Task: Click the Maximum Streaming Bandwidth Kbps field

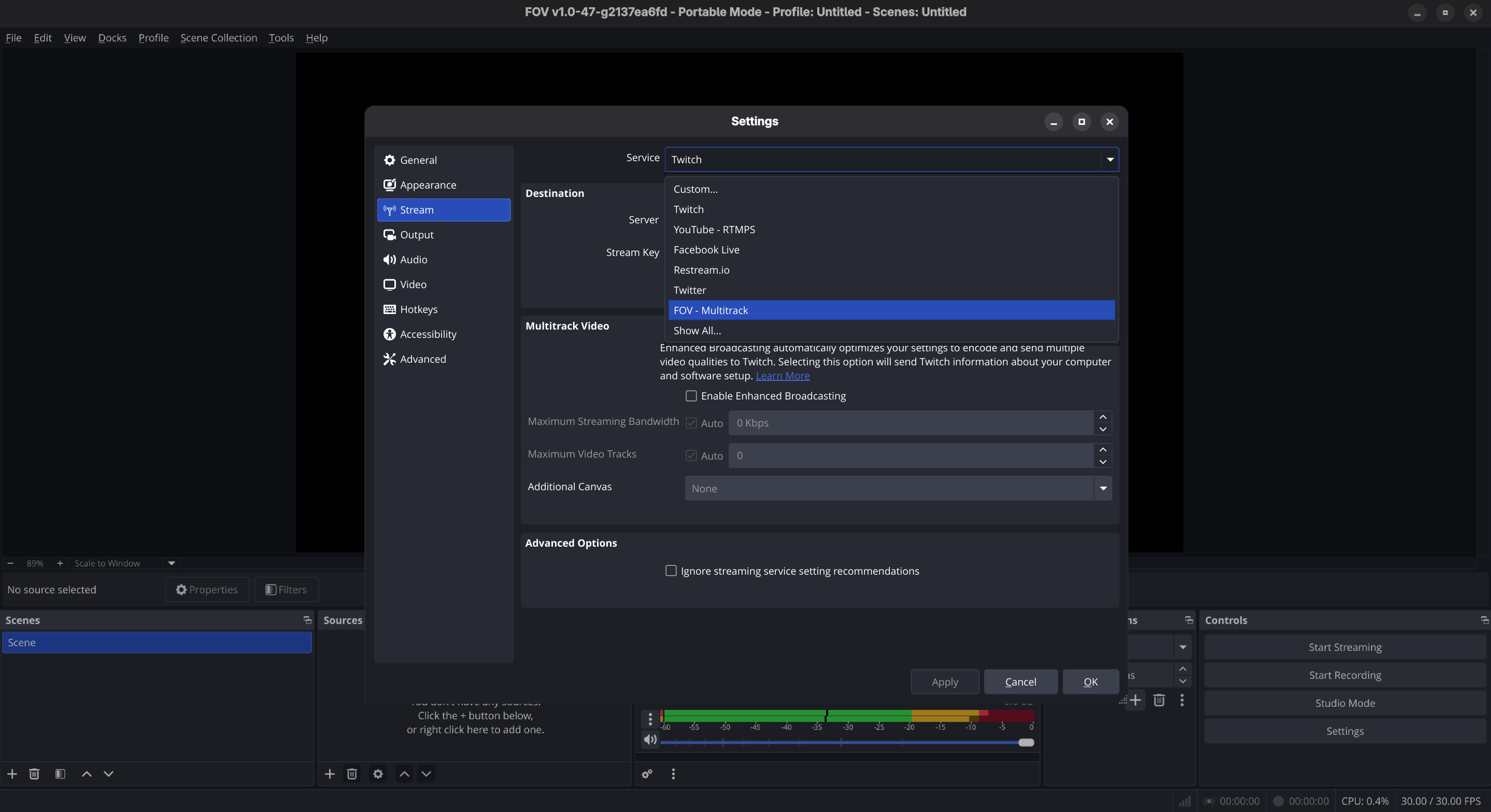Action: [911, 423]
